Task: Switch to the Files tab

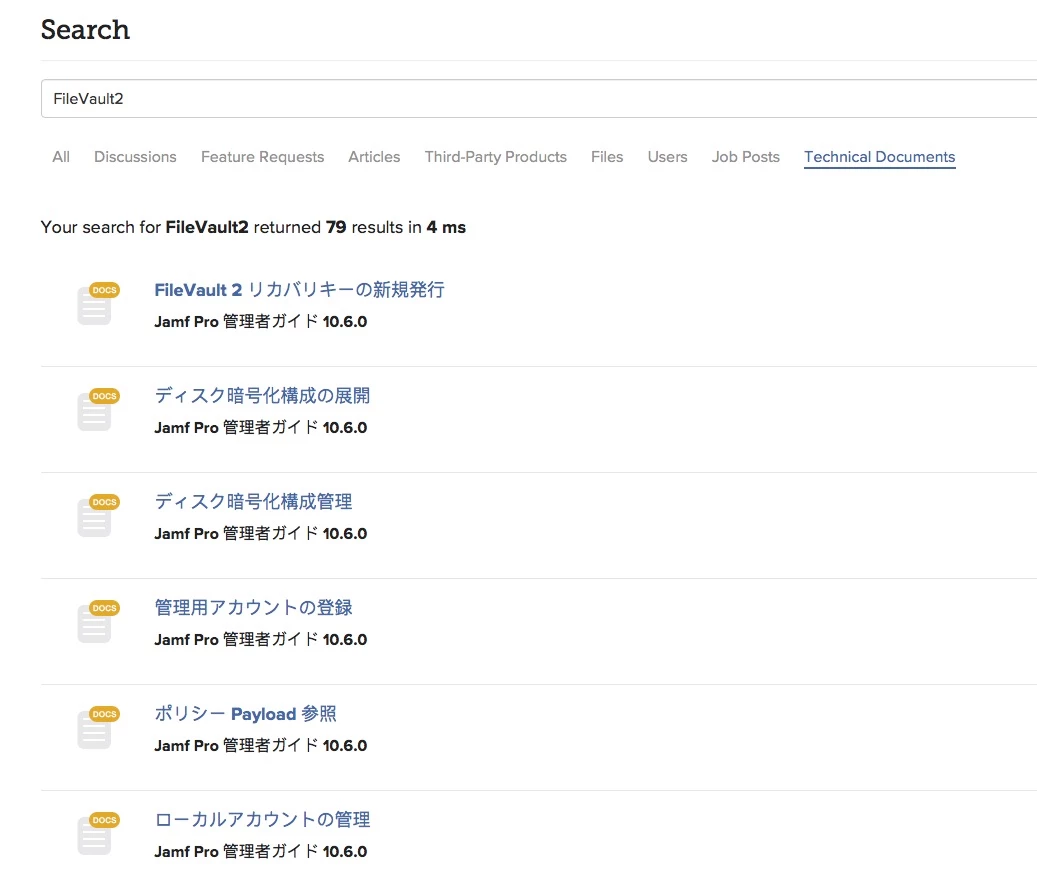Action: (607, 157)
